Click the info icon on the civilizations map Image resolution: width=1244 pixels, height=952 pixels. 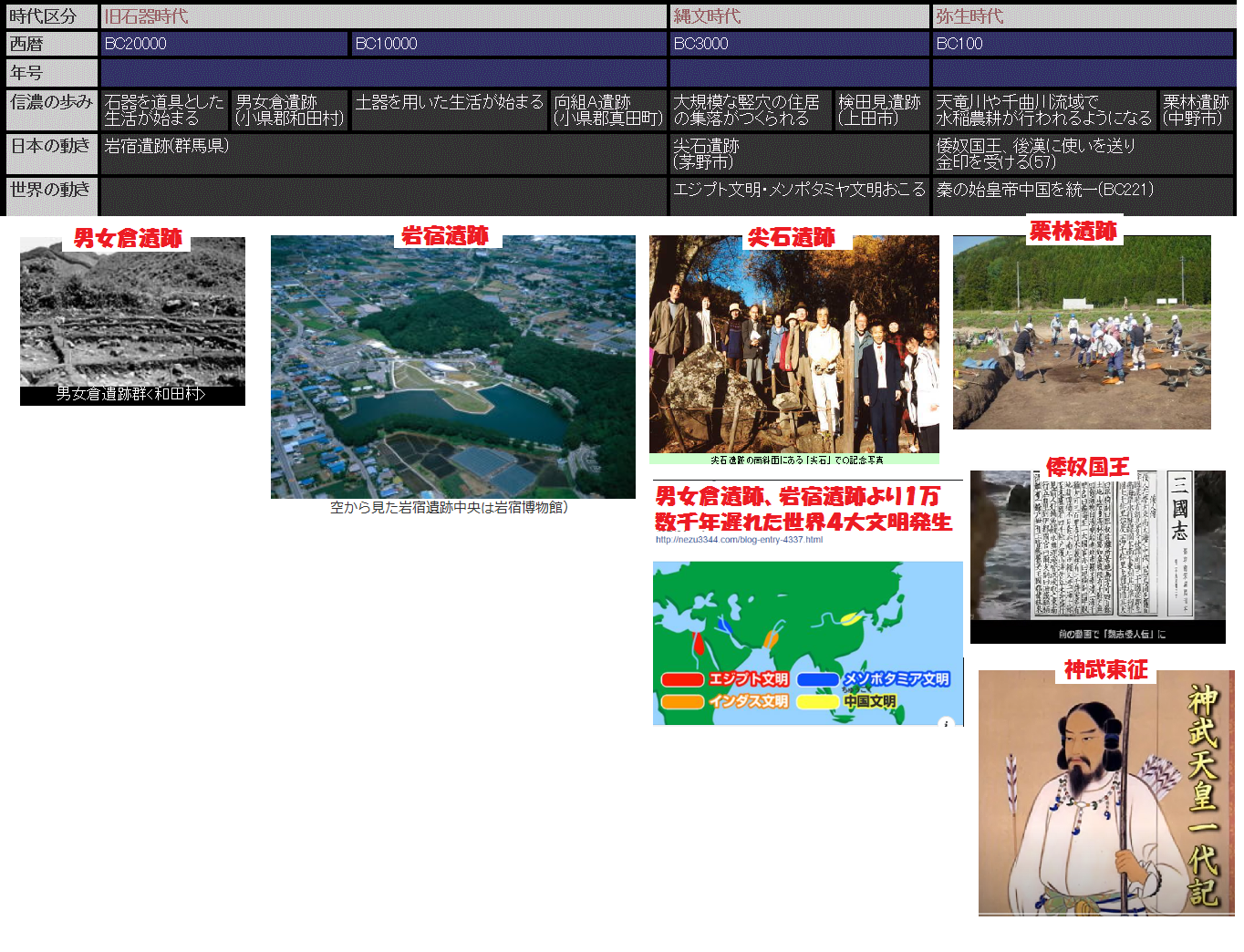(x=946, y=721)
